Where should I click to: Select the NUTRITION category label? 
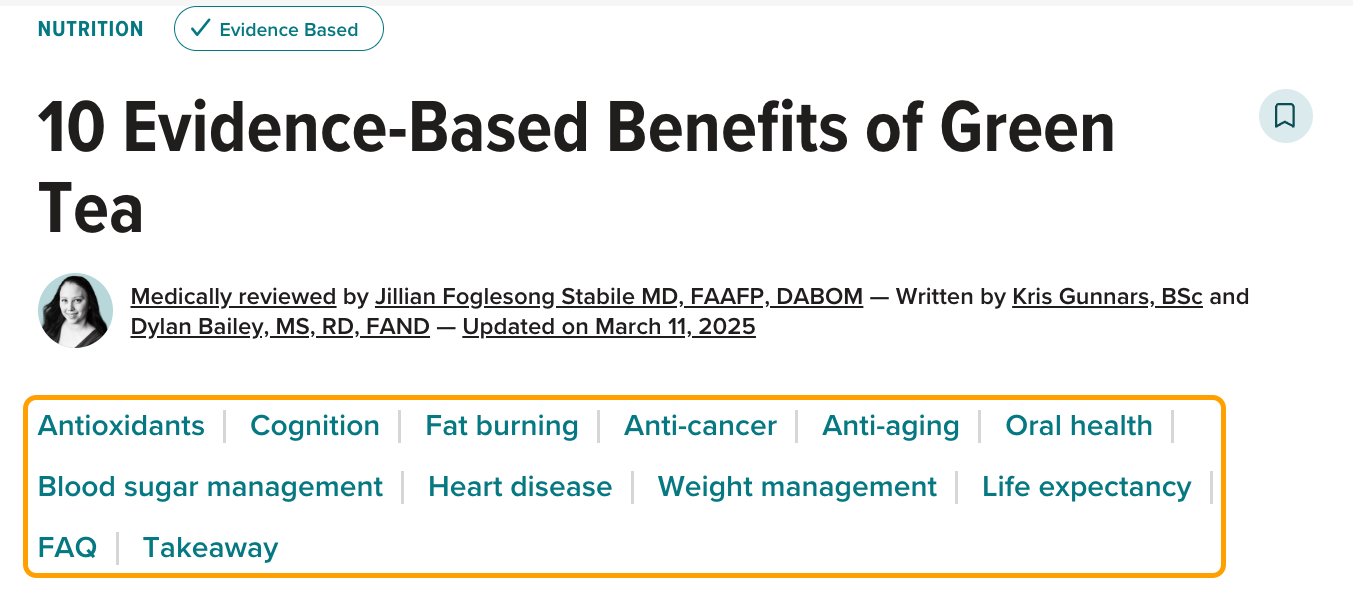pyautogui.click(x=90, y=29)
